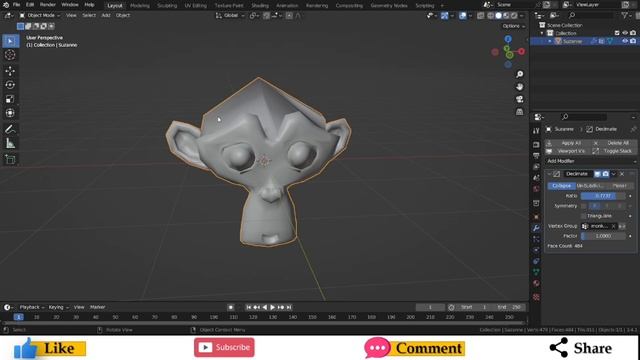The height and width of the screenshot is (360, 640).
Task: Select the Transform tool
Action: [x=10, y=113]
